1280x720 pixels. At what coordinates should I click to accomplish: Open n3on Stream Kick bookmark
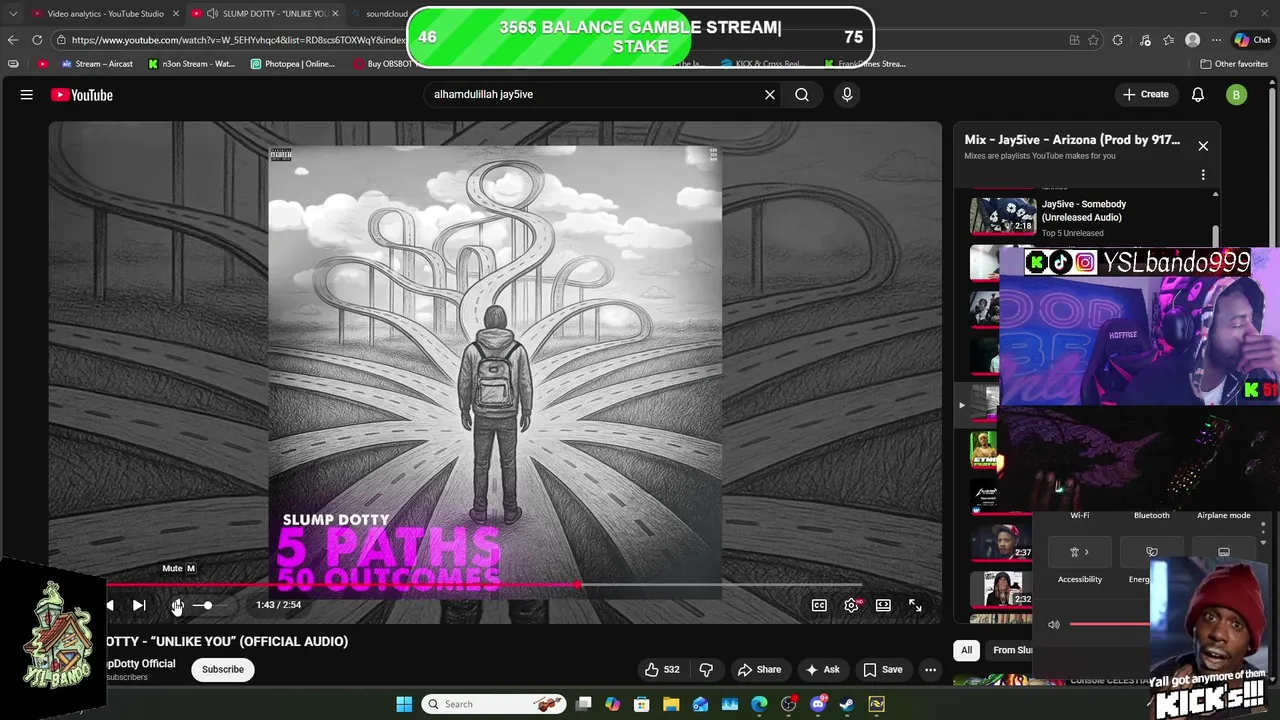click(191, 64)
